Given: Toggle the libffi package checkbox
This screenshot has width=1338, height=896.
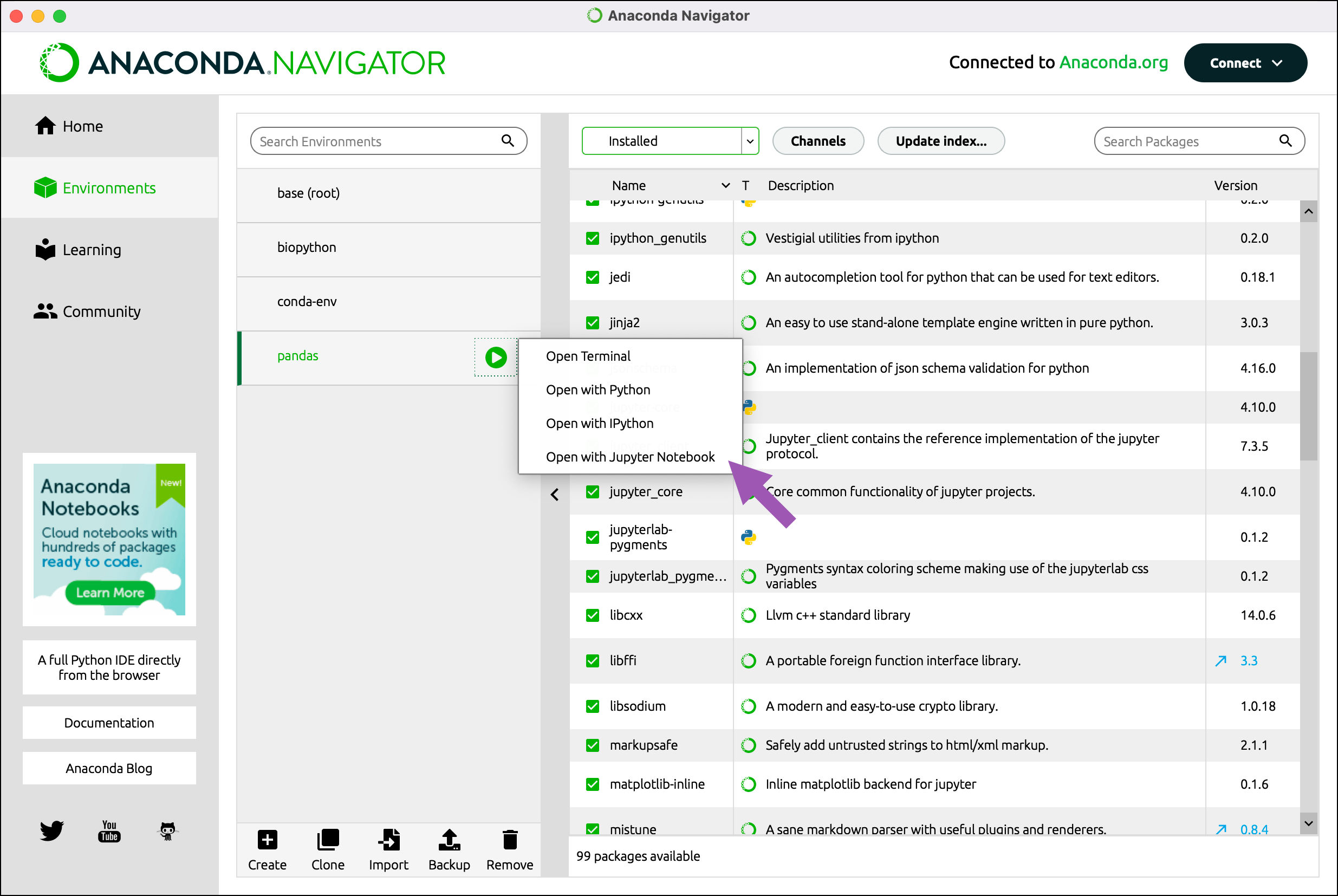Looking at the screenshot, I should (593, 661).
